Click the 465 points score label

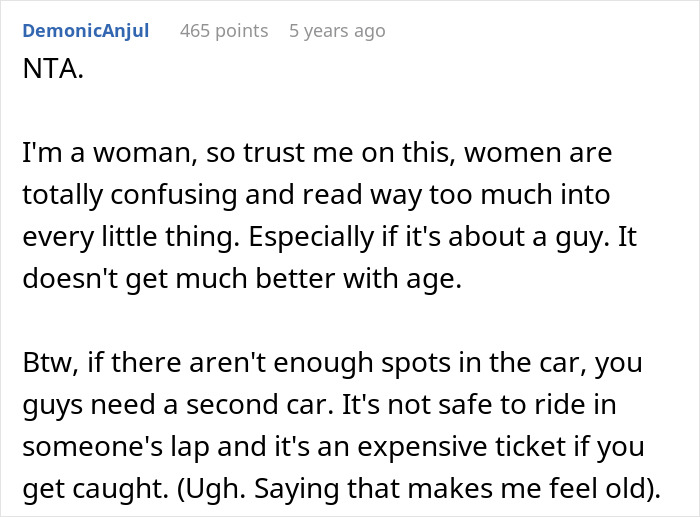pos(224,31)
